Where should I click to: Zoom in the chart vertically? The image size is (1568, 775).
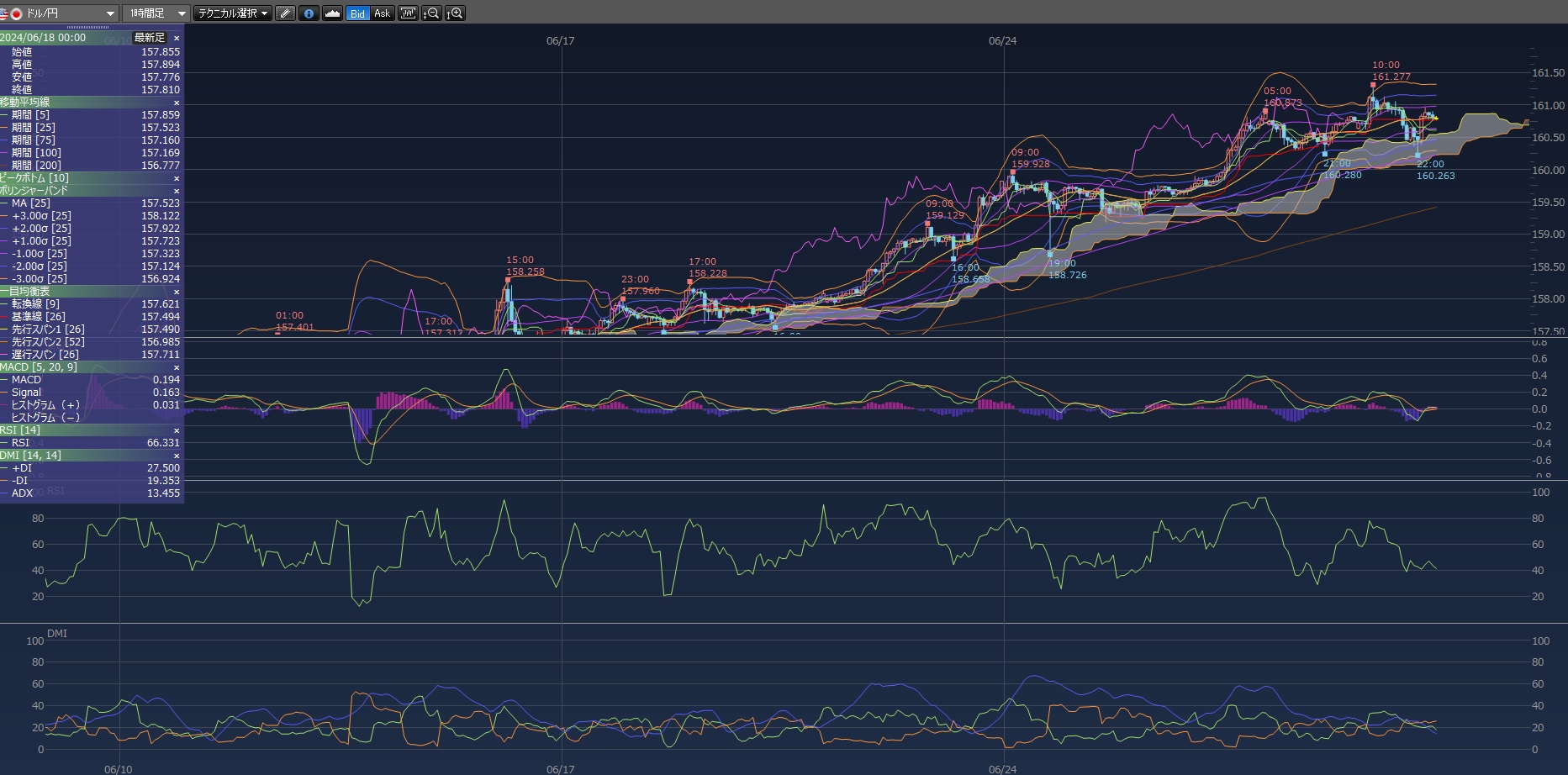coord(455,13)
